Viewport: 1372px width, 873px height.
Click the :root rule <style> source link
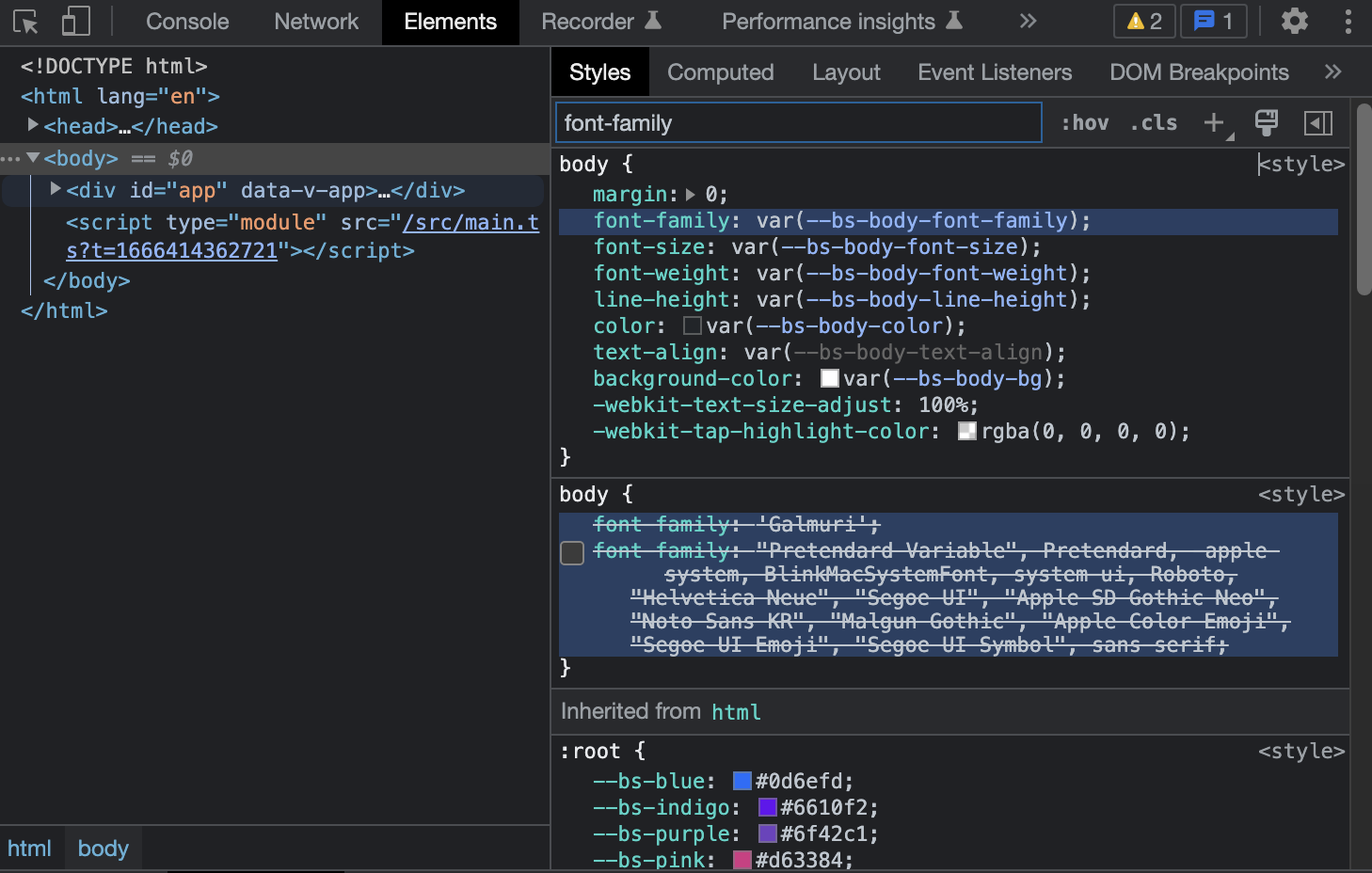click(x=1301, y=751)
